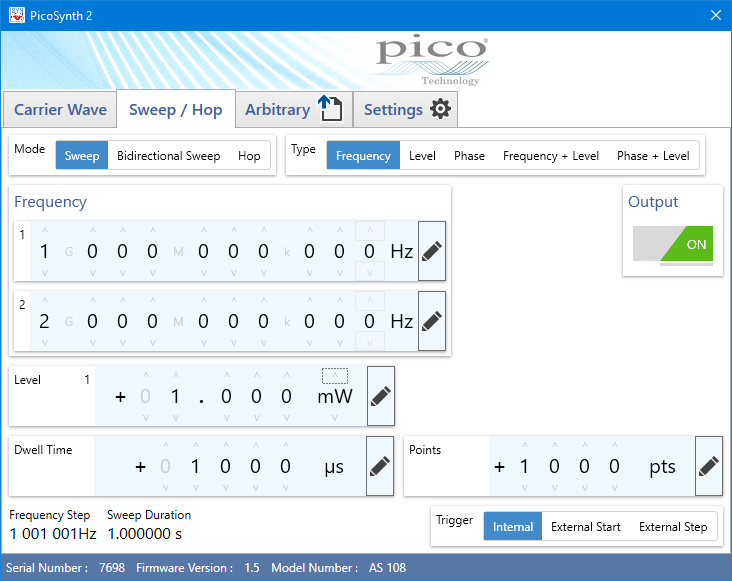Change the Level unit using up arrow above mW
This screenshot has width=732, height=581.
(335, 376)
